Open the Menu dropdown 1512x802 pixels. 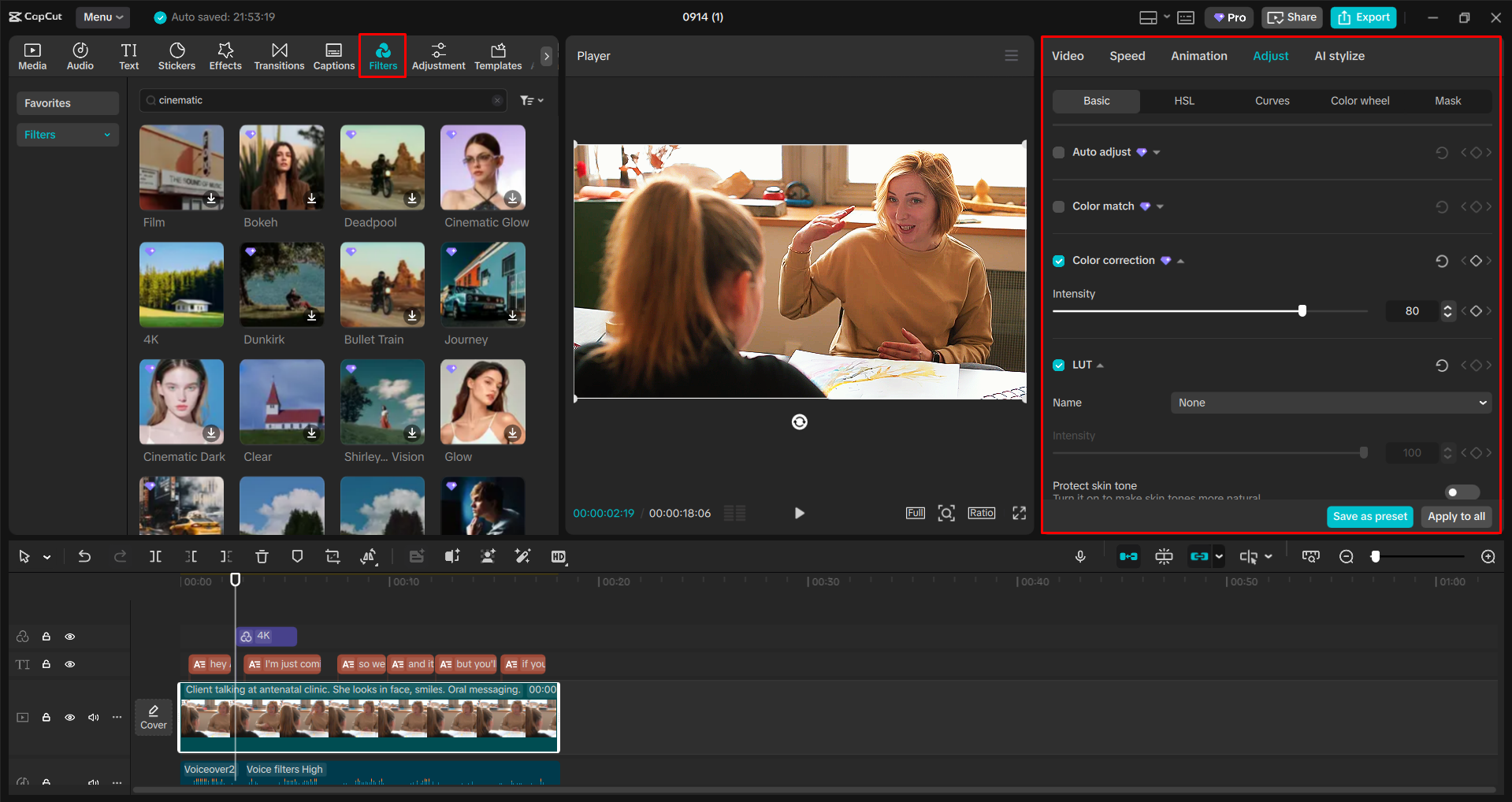pos(102,17)
